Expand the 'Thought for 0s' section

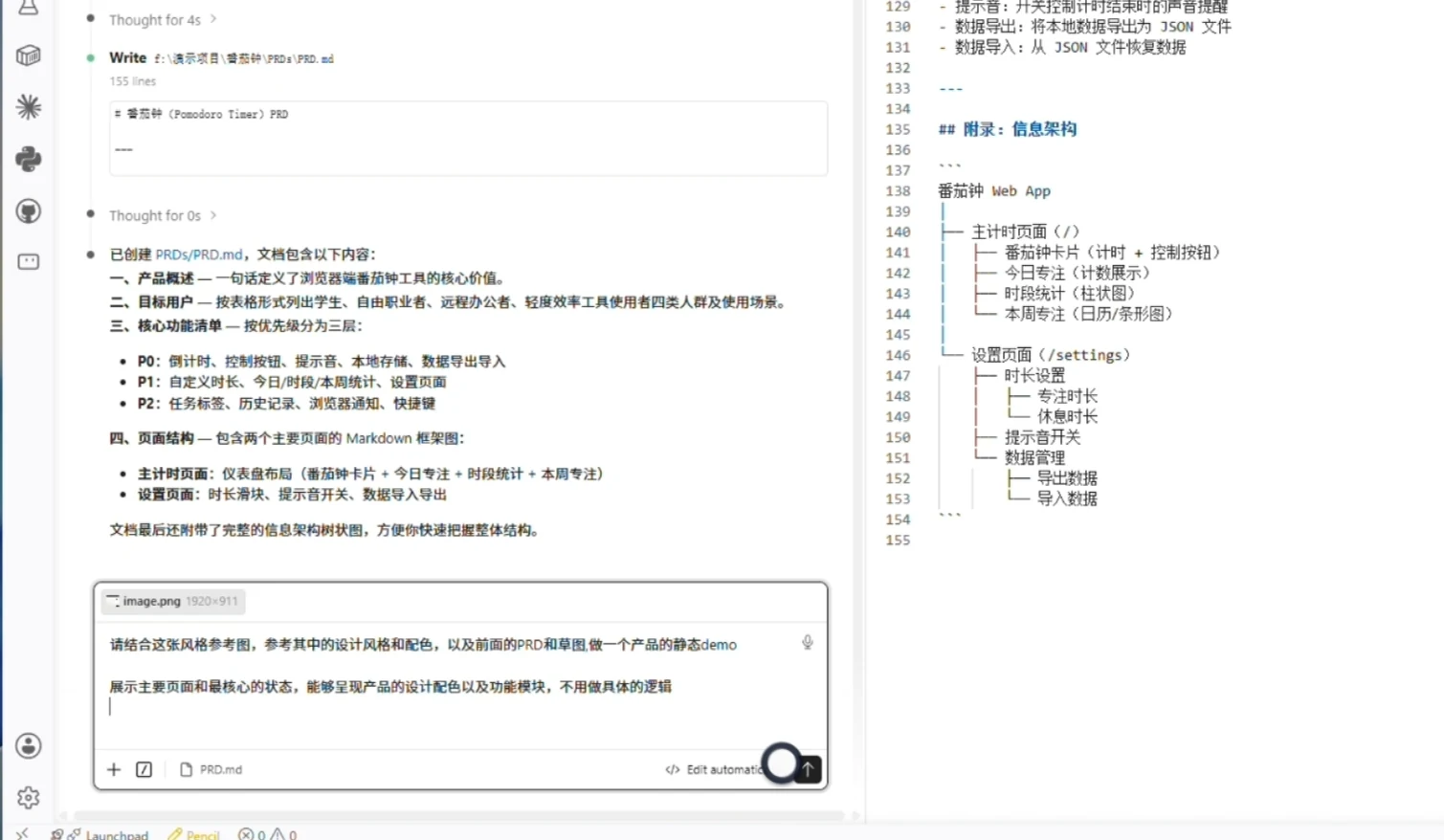[x=163, y=215]
